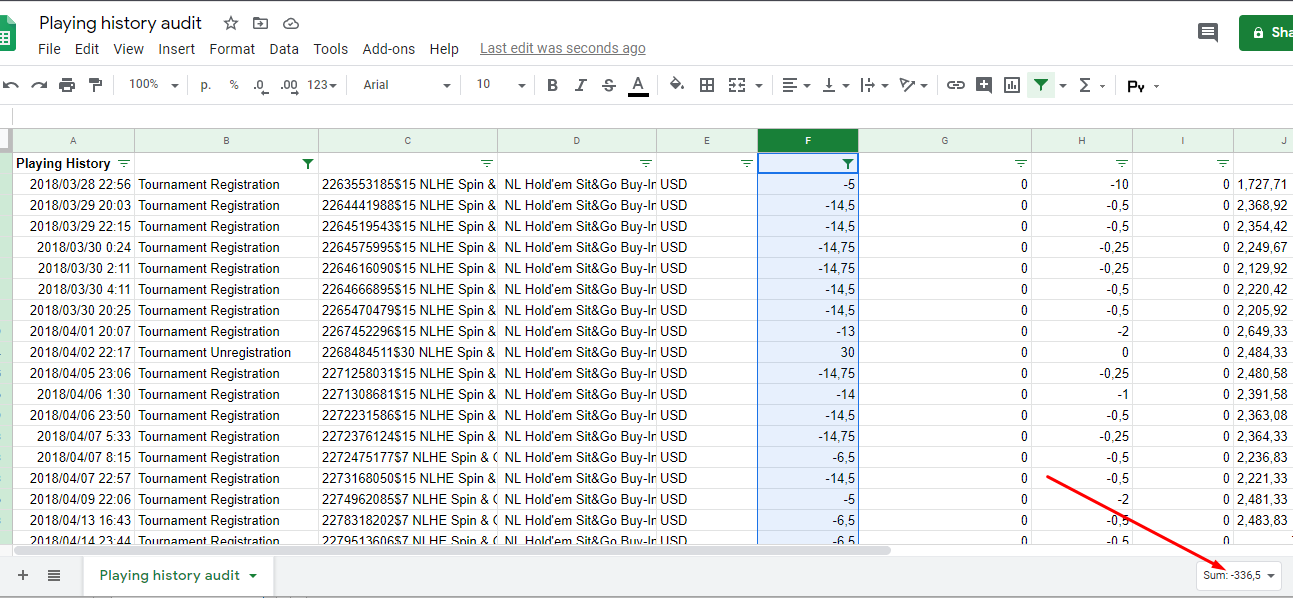Viewport: 1293px width, 598px height.
Task: Insert a link
Action: (956, 85)
